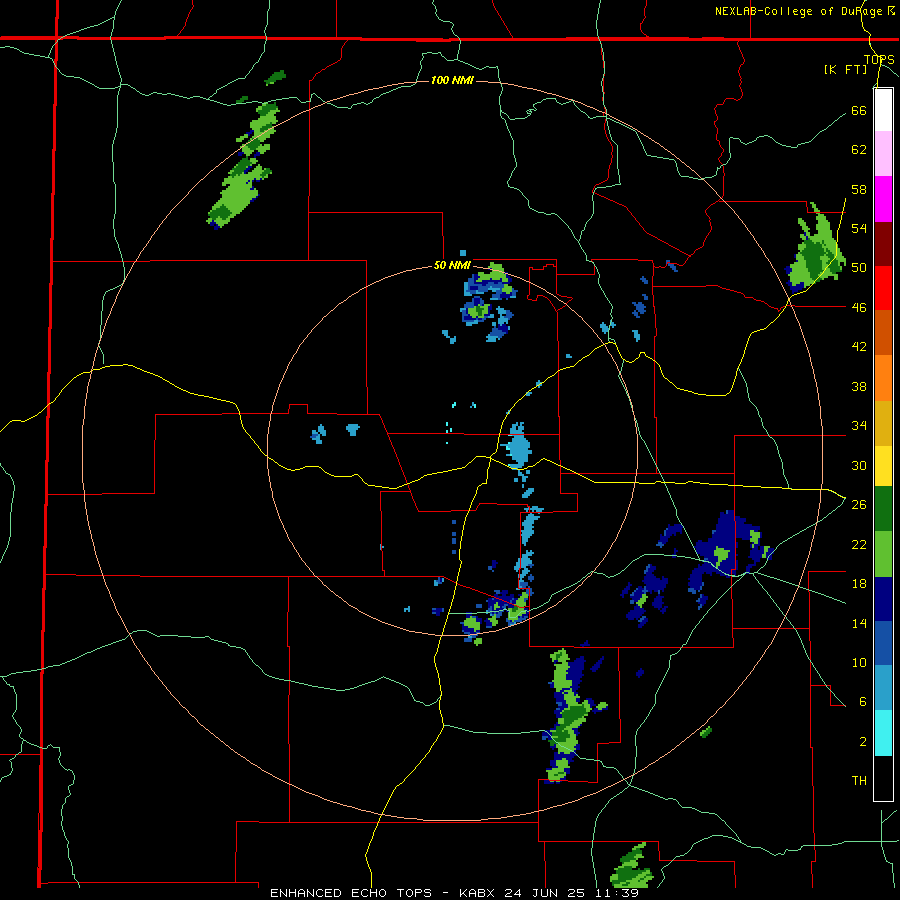900x900 pixels.
Task: Click the legend value "22"
Action: (x=859, y=544)
